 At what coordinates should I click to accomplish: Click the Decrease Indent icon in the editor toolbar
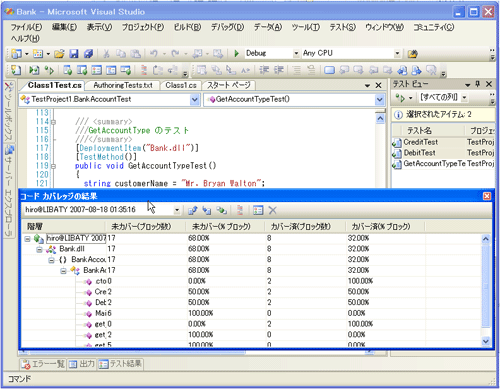[264, 70]
